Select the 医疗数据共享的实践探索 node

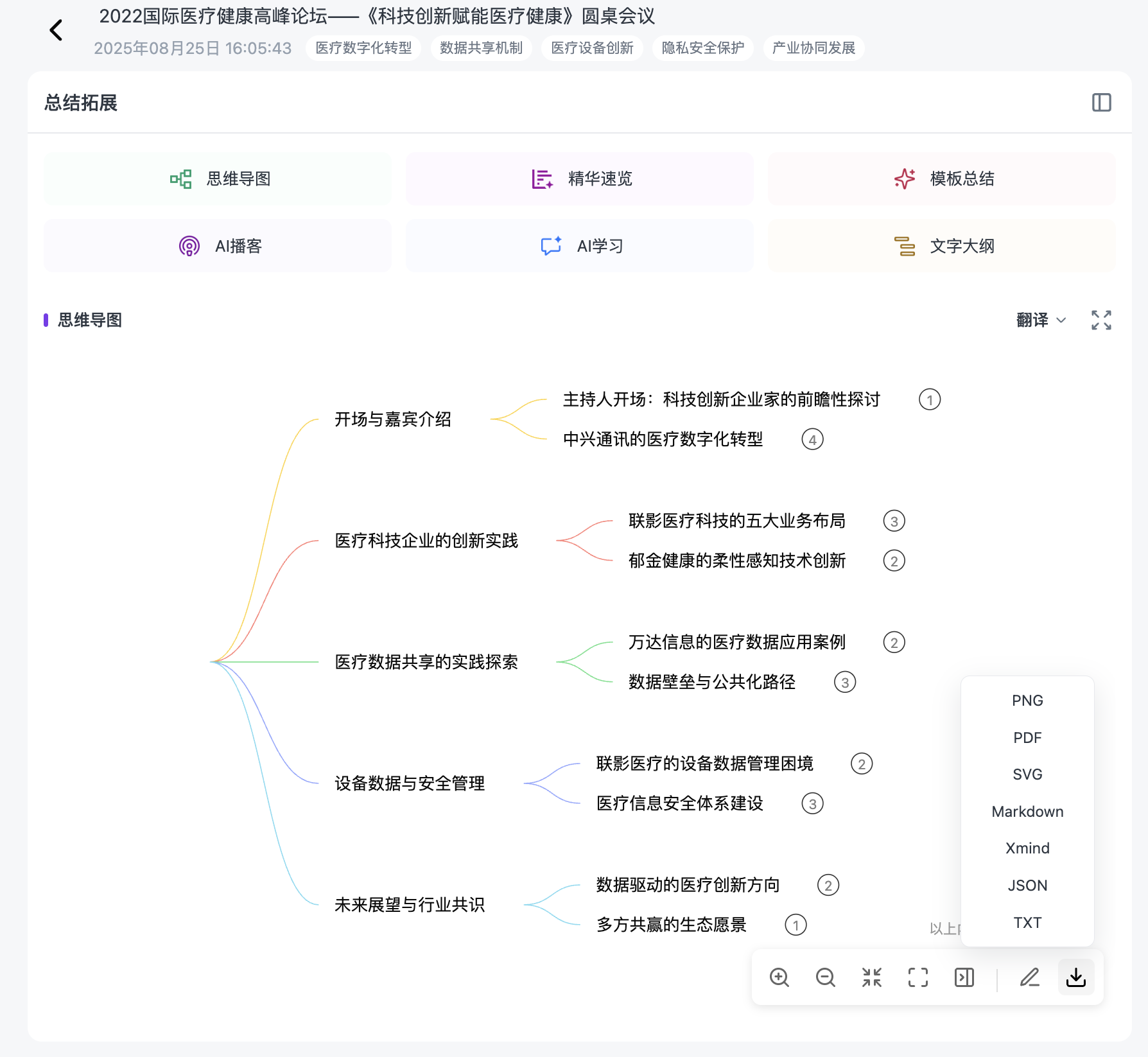point(426,662)
